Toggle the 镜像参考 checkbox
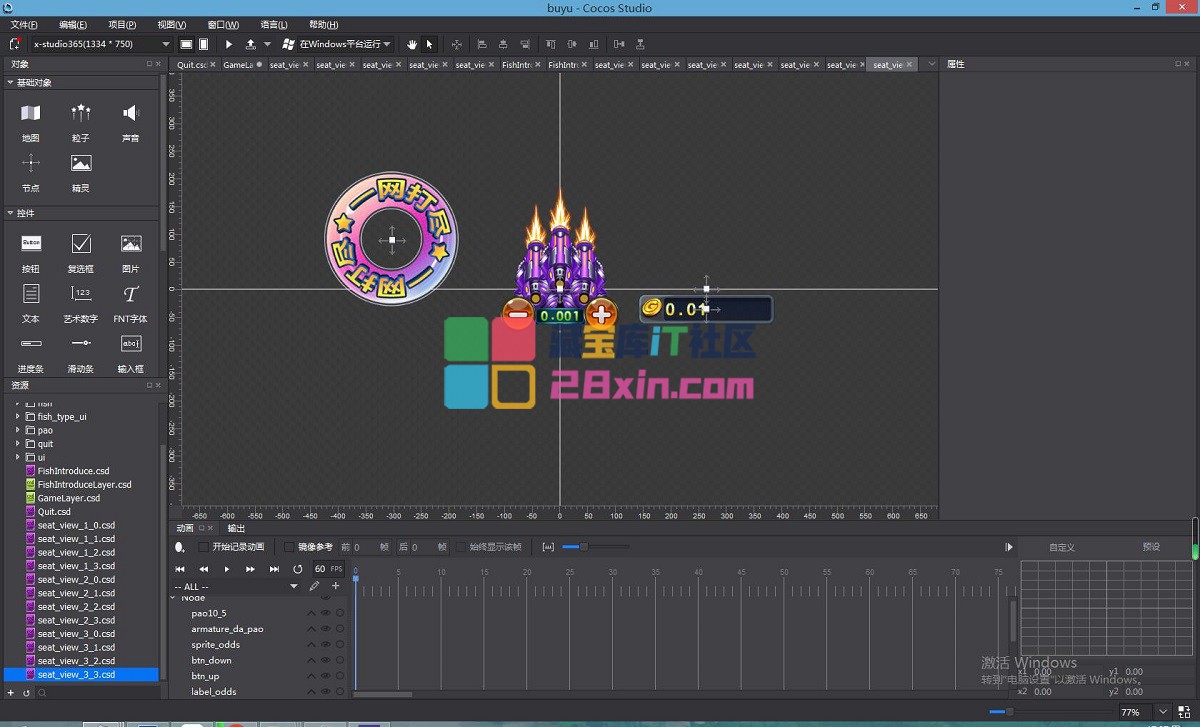Viewport: 1200px width, 727px height. pyautogui.click(x=290, y=547)
